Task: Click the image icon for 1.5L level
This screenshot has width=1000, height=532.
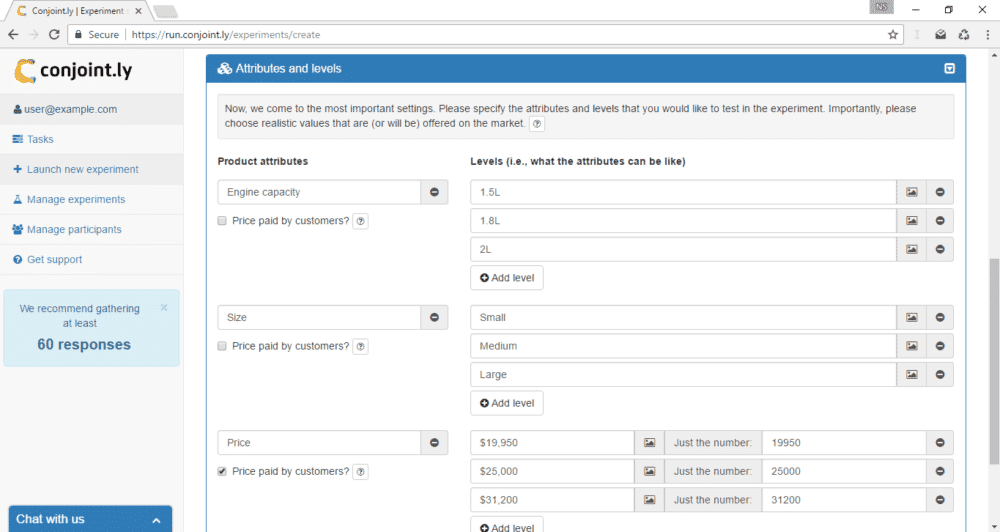Action: click(x=911, y=192)
